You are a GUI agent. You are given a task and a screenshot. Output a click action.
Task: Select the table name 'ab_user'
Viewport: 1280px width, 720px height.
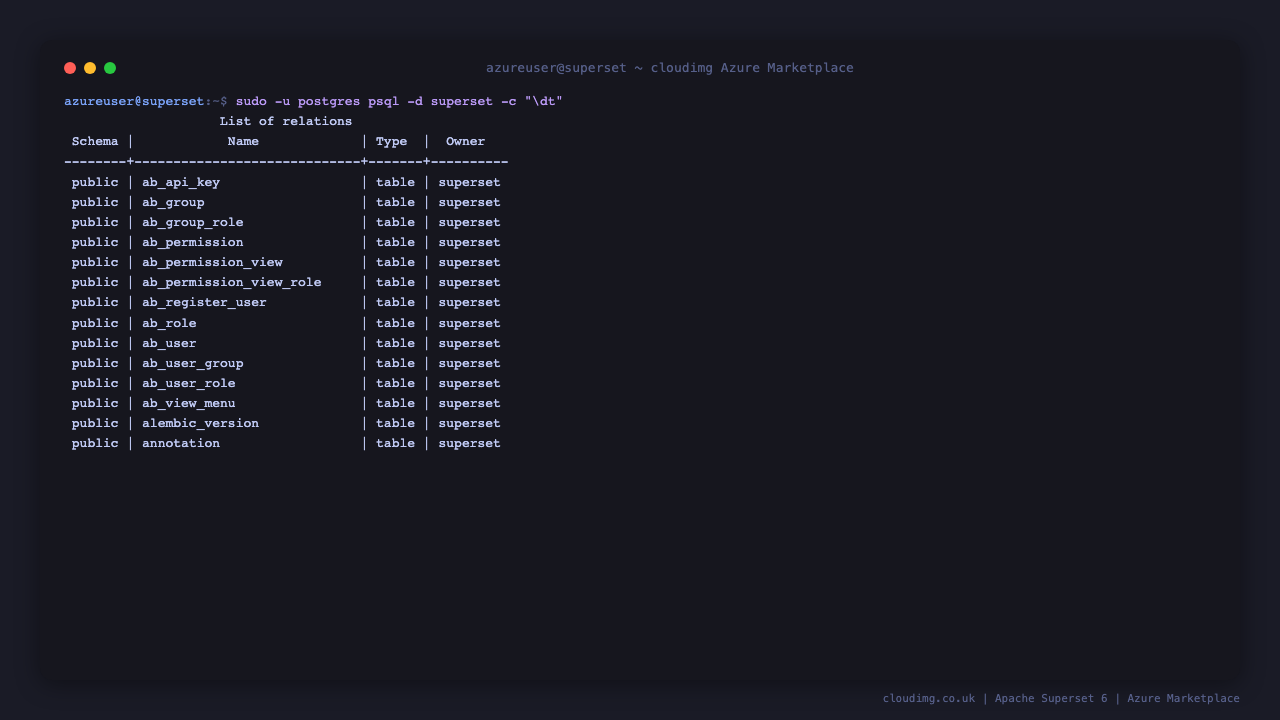click(169, 343)
